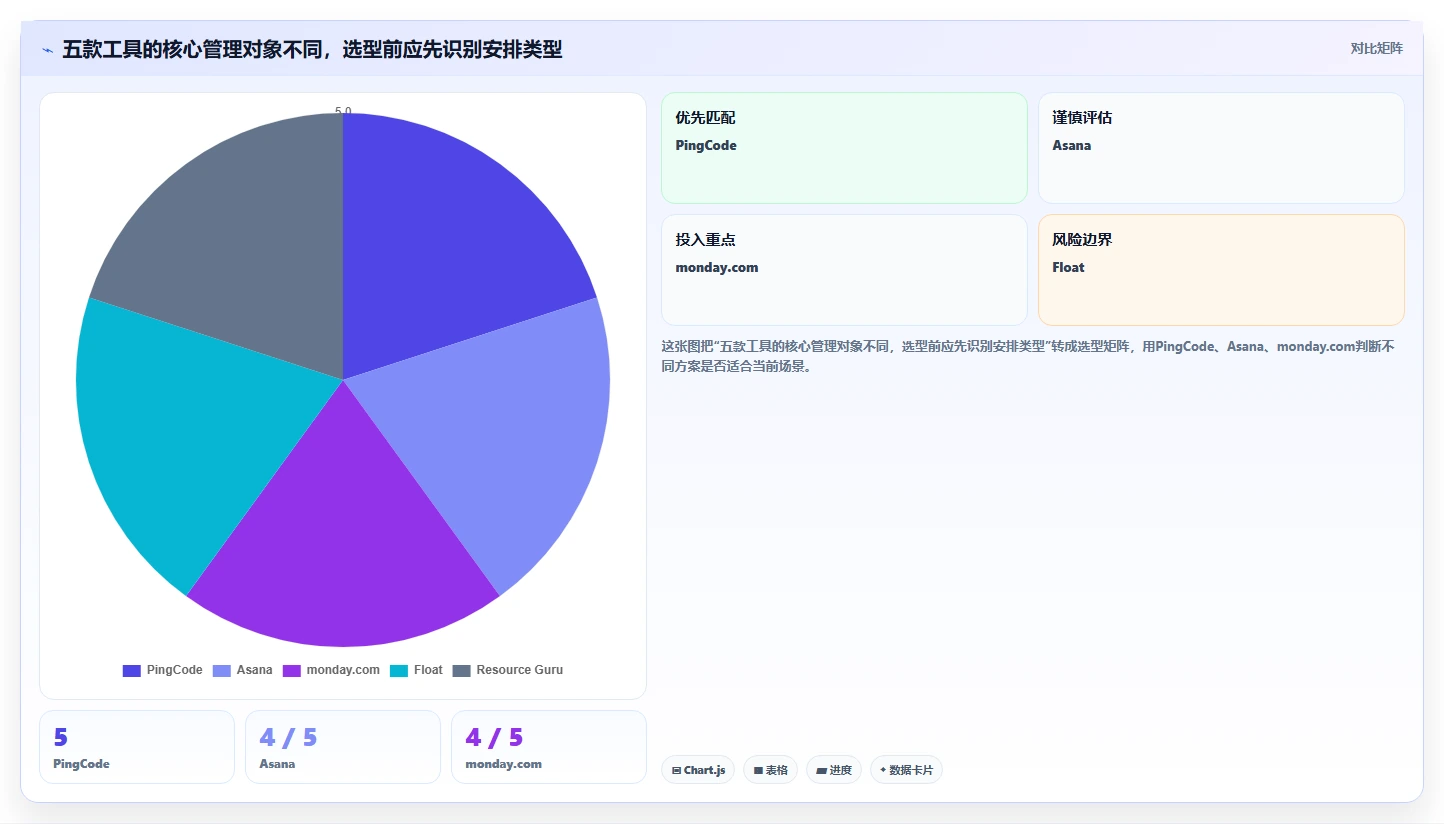Select the 数据卡片 tag chip
Image resolution: width=1444 pixels, height=824 pixels.
pos(906,770)
